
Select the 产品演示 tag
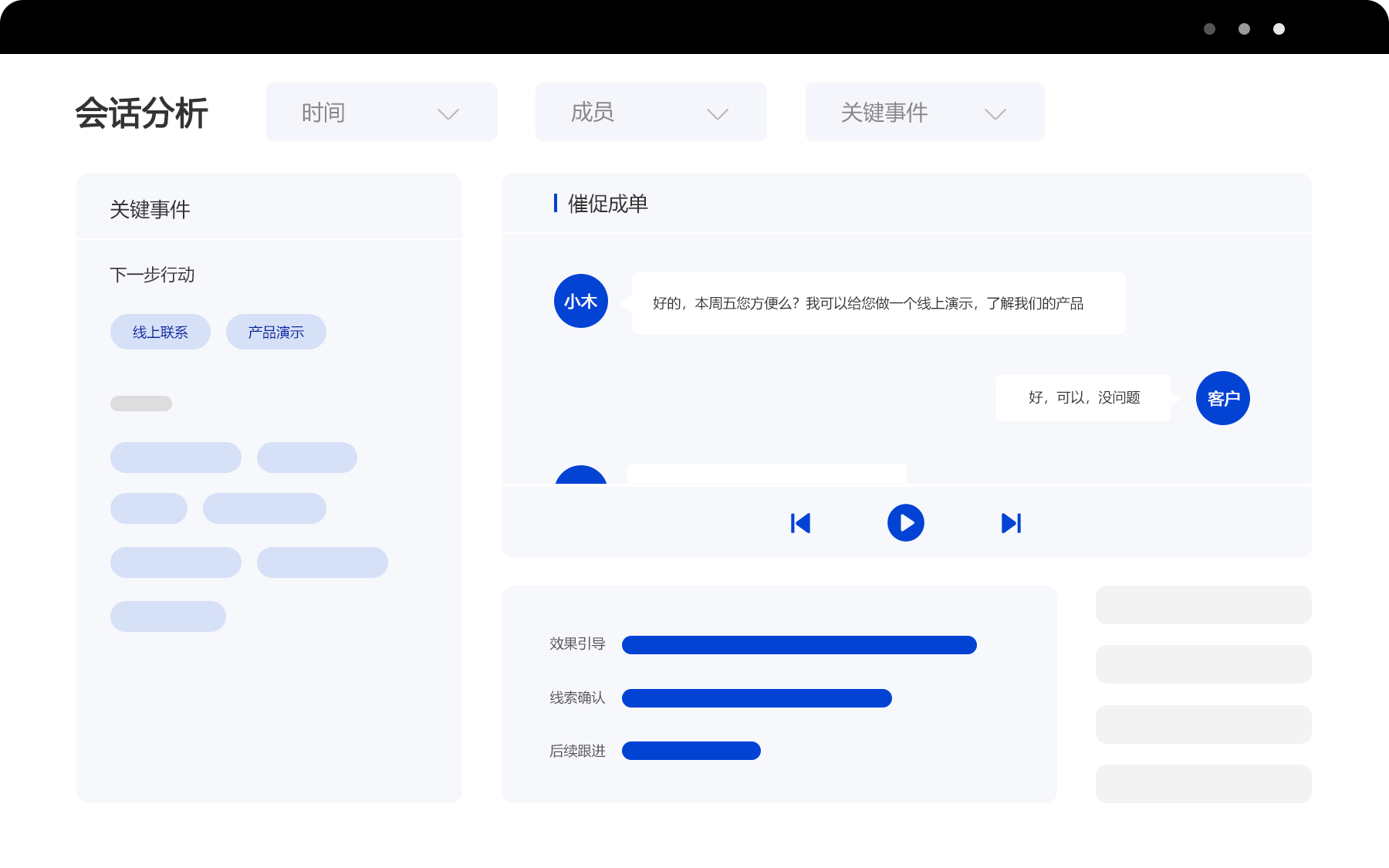275,332
